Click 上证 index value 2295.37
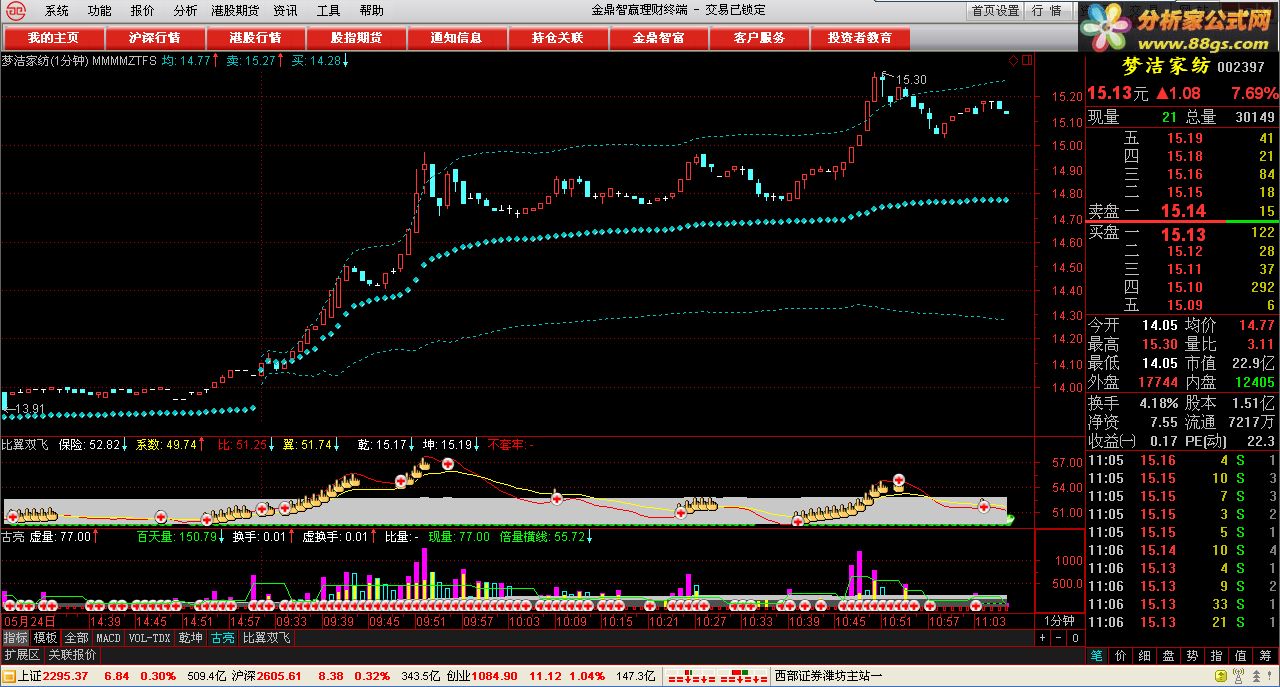1280x687 pixels. pos(67,676)
